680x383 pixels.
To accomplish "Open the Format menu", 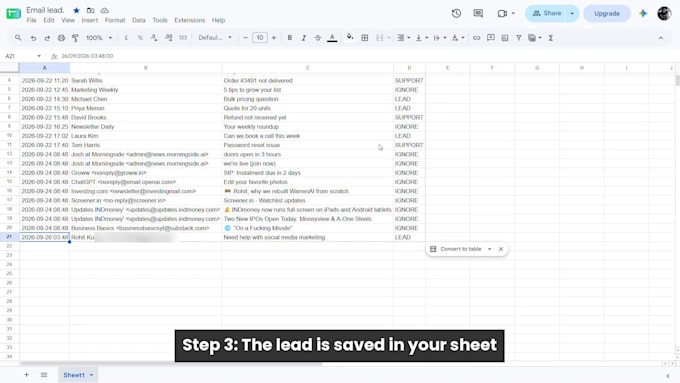I will coord(115,20).
